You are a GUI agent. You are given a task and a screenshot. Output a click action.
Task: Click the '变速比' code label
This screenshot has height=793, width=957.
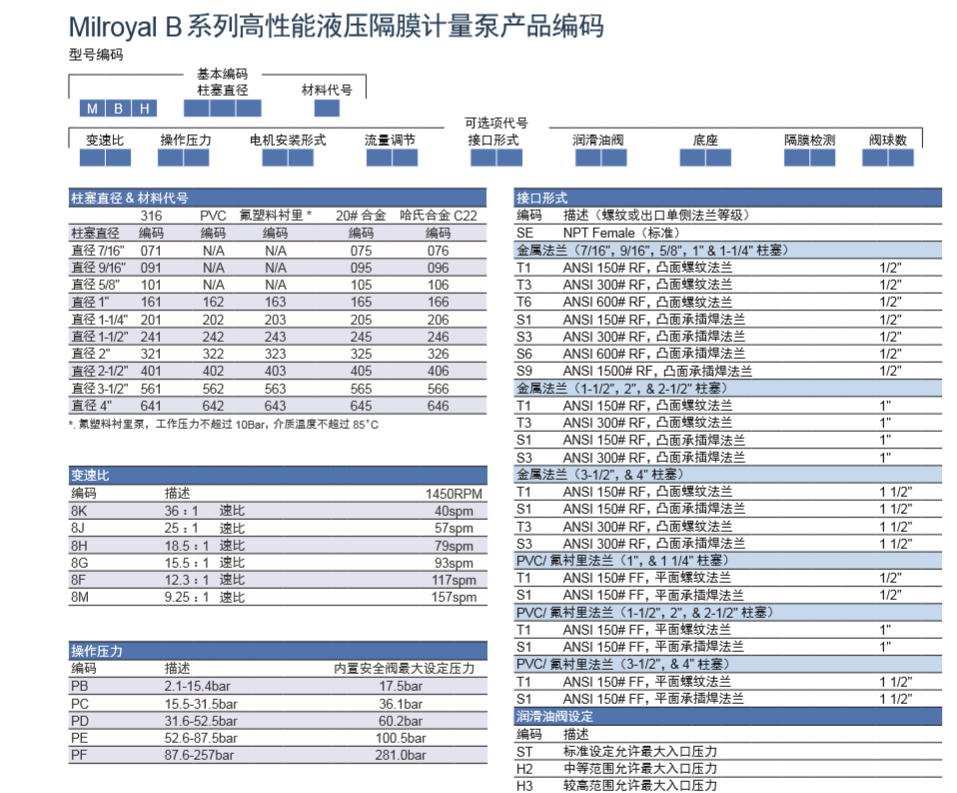(x=105, y=140)
